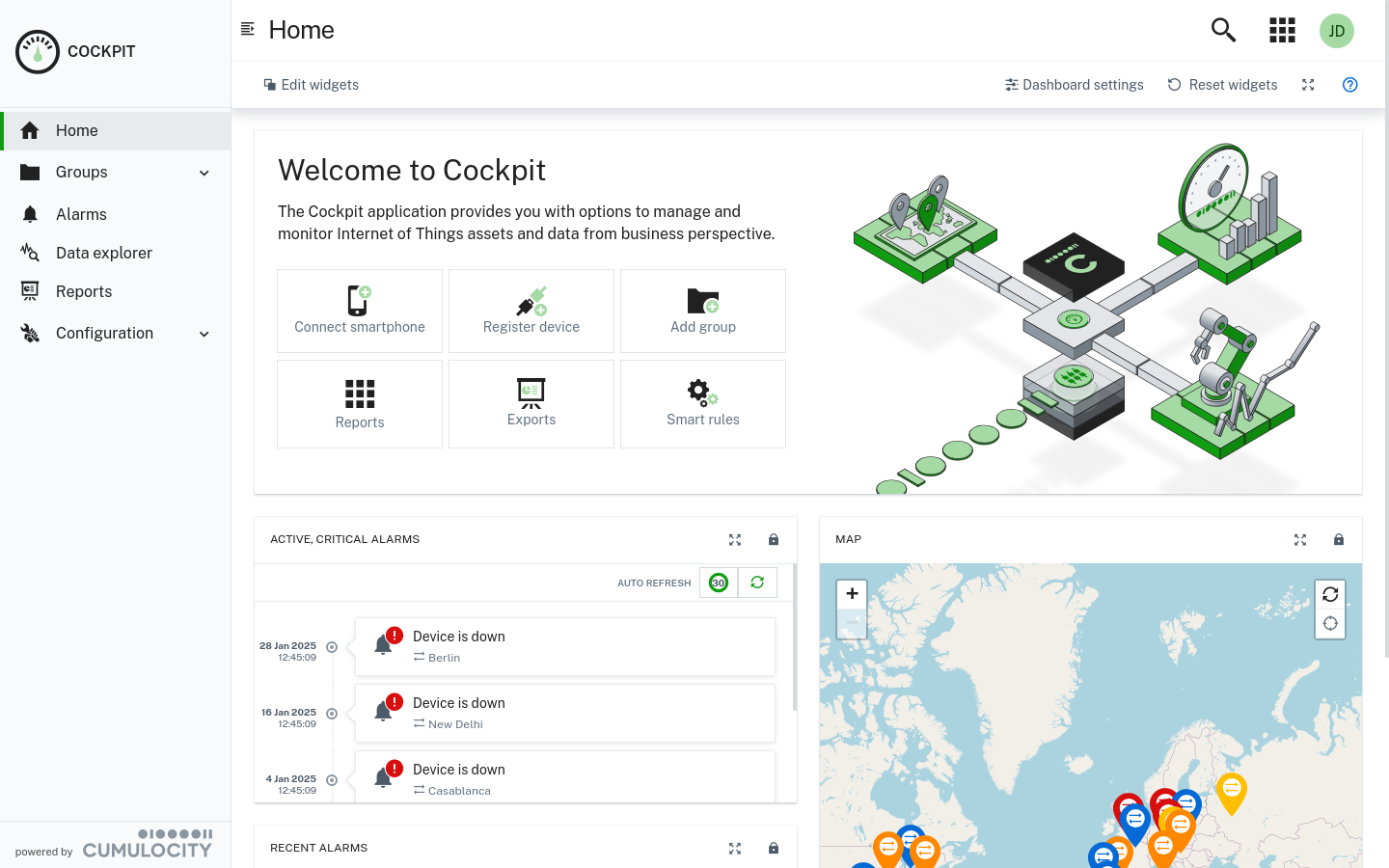
Task: Click the Alarms bell icon in sidebar
Action: click(x=30, y=214)
